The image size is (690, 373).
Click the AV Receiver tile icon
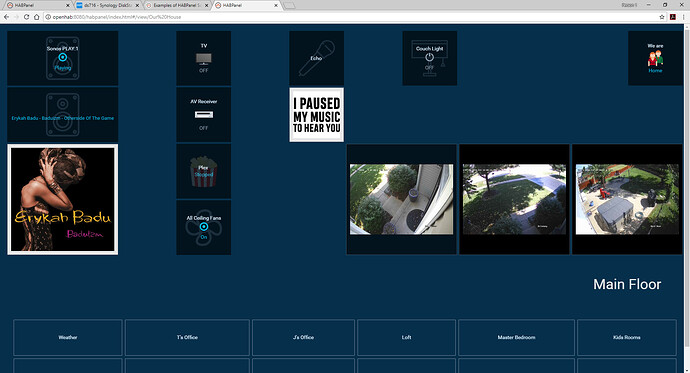[x=204, y=115]
